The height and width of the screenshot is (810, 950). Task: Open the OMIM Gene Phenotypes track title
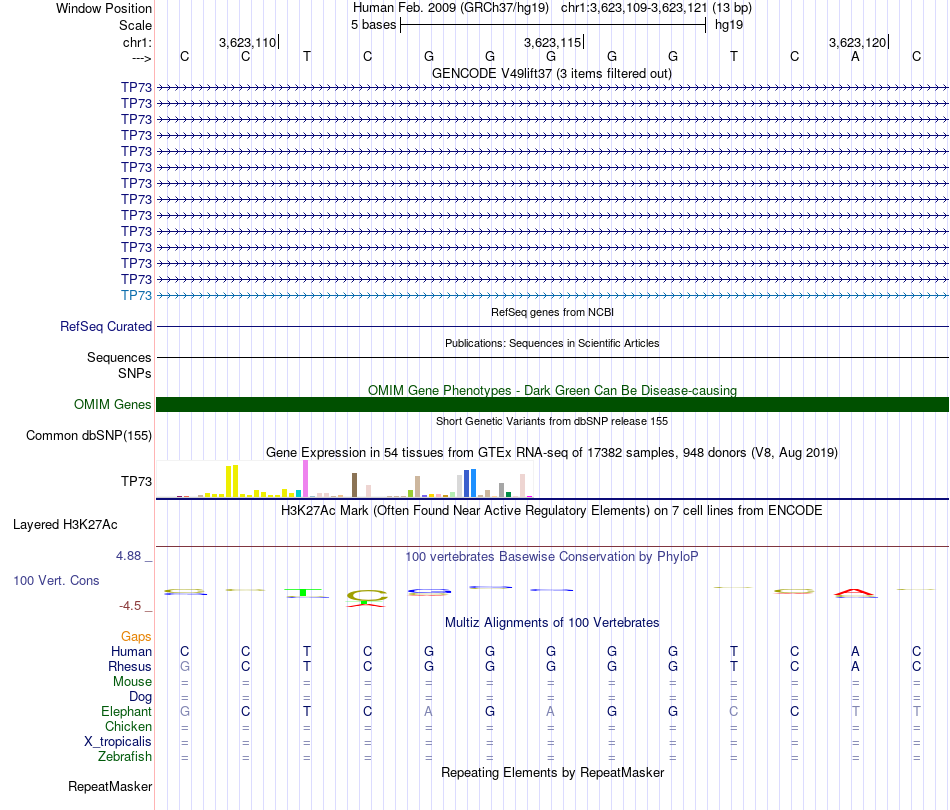point(552,390)
